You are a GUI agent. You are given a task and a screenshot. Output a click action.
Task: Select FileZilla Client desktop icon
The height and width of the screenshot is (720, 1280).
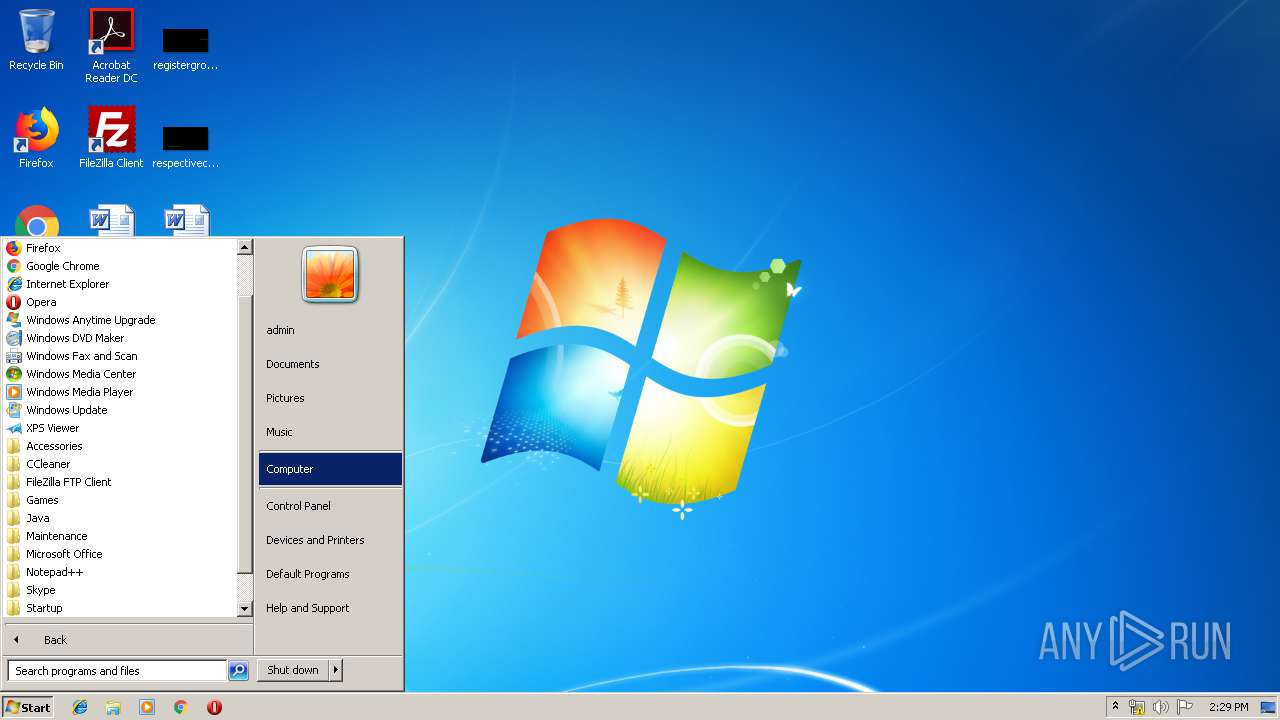[111, 138]
